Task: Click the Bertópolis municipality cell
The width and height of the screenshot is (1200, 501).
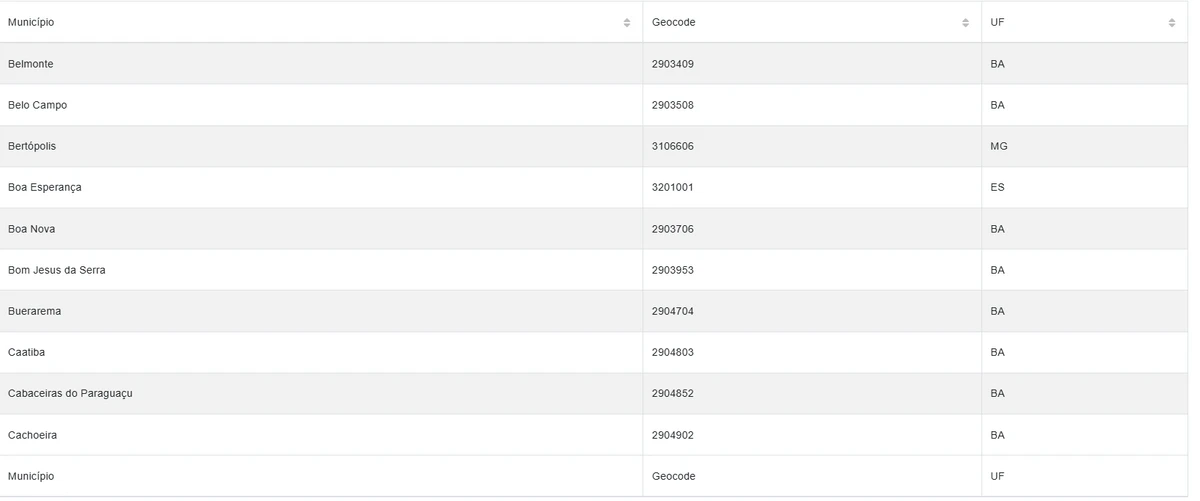Action: tap(32, 146)
